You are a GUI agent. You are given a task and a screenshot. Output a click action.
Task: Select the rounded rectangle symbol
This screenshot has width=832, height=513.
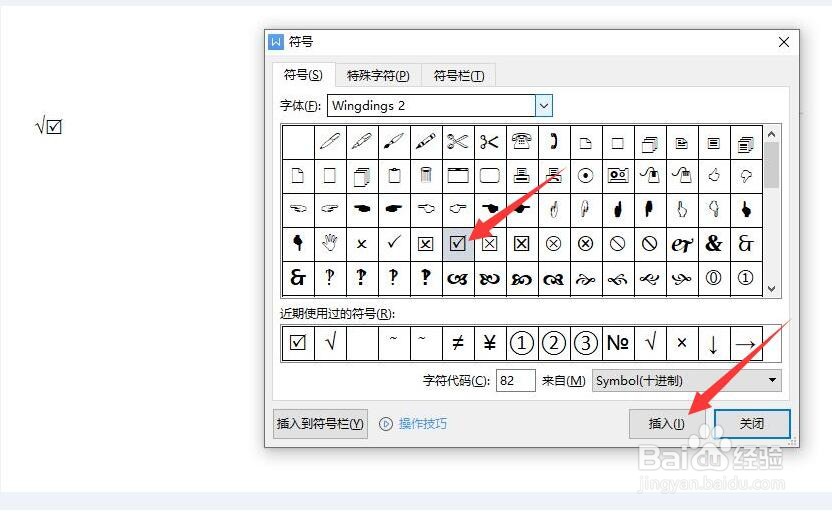pos(489,175)
